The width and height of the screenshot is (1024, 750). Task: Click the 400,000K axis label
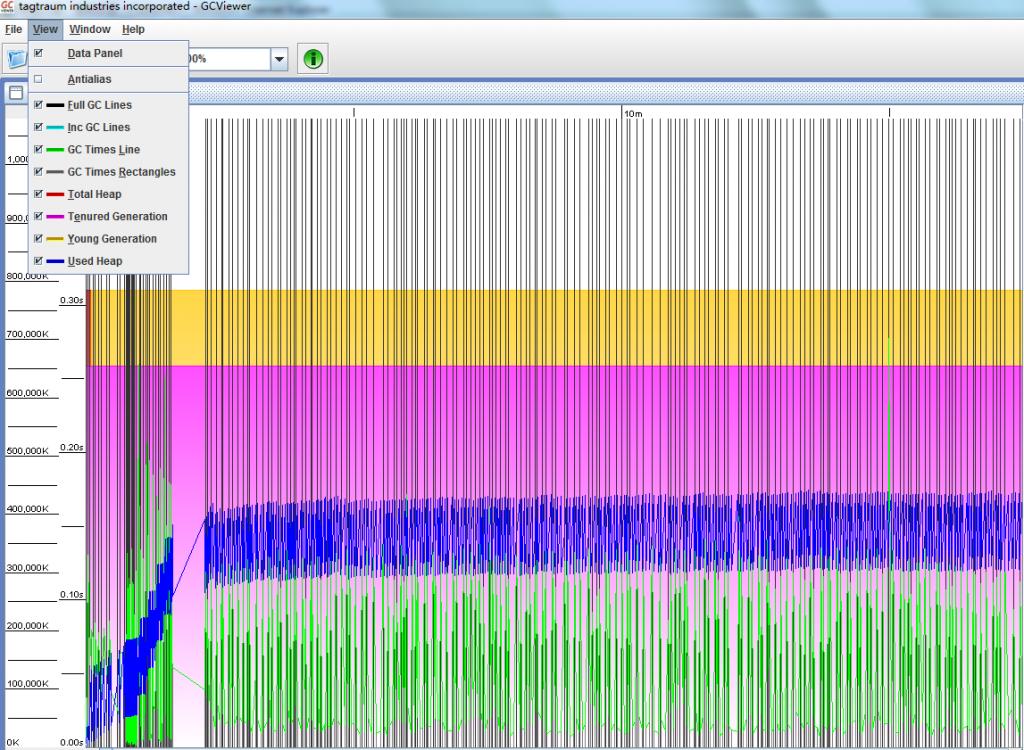tap(27, 509)
